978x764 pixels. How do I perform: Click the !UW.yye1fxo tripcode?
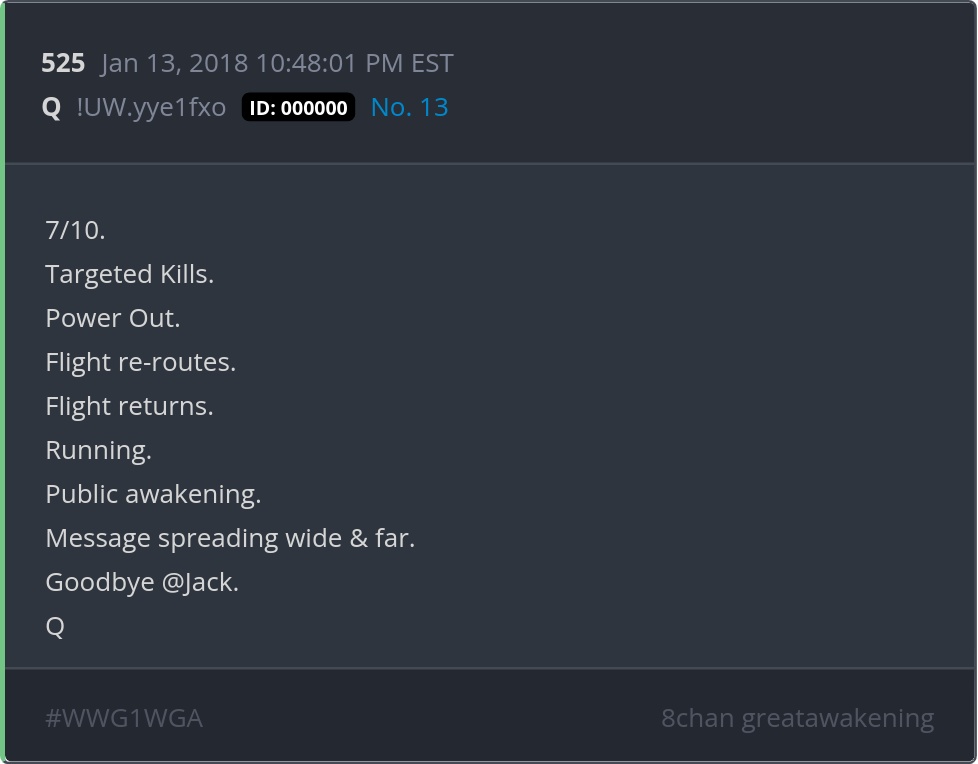[x=151, y=108]
